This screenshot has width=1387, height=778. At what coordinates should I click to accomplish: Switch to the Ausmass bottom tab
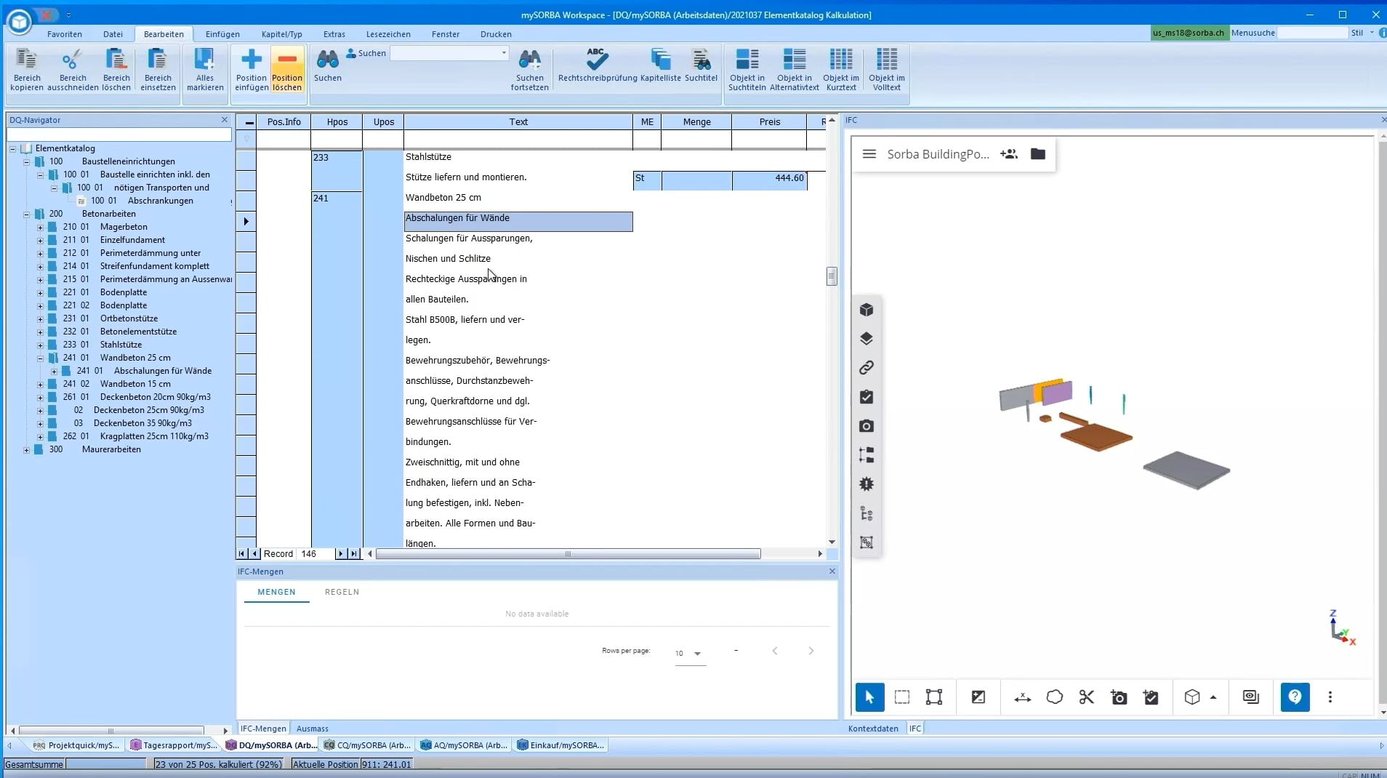[x=313, y=728]
